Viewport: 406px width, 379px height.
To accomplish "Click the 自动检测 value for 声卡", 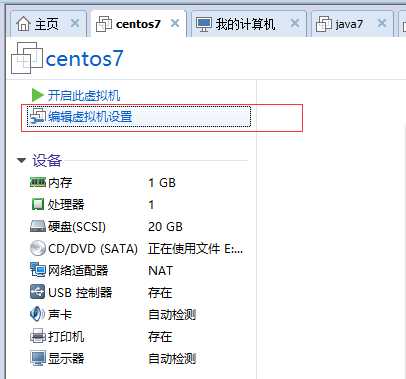I will 172,315.
